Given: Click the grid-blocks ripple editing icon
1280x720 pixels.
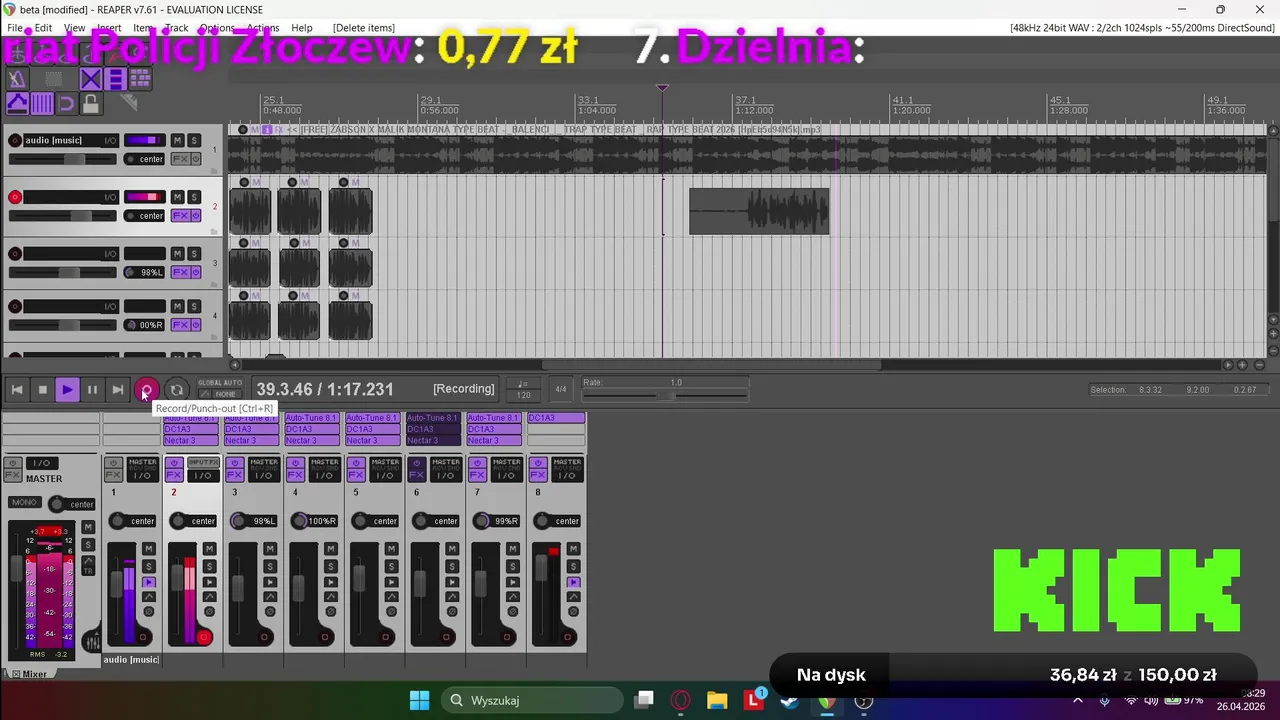Looking at the screenshot, I should coord(141,78).
